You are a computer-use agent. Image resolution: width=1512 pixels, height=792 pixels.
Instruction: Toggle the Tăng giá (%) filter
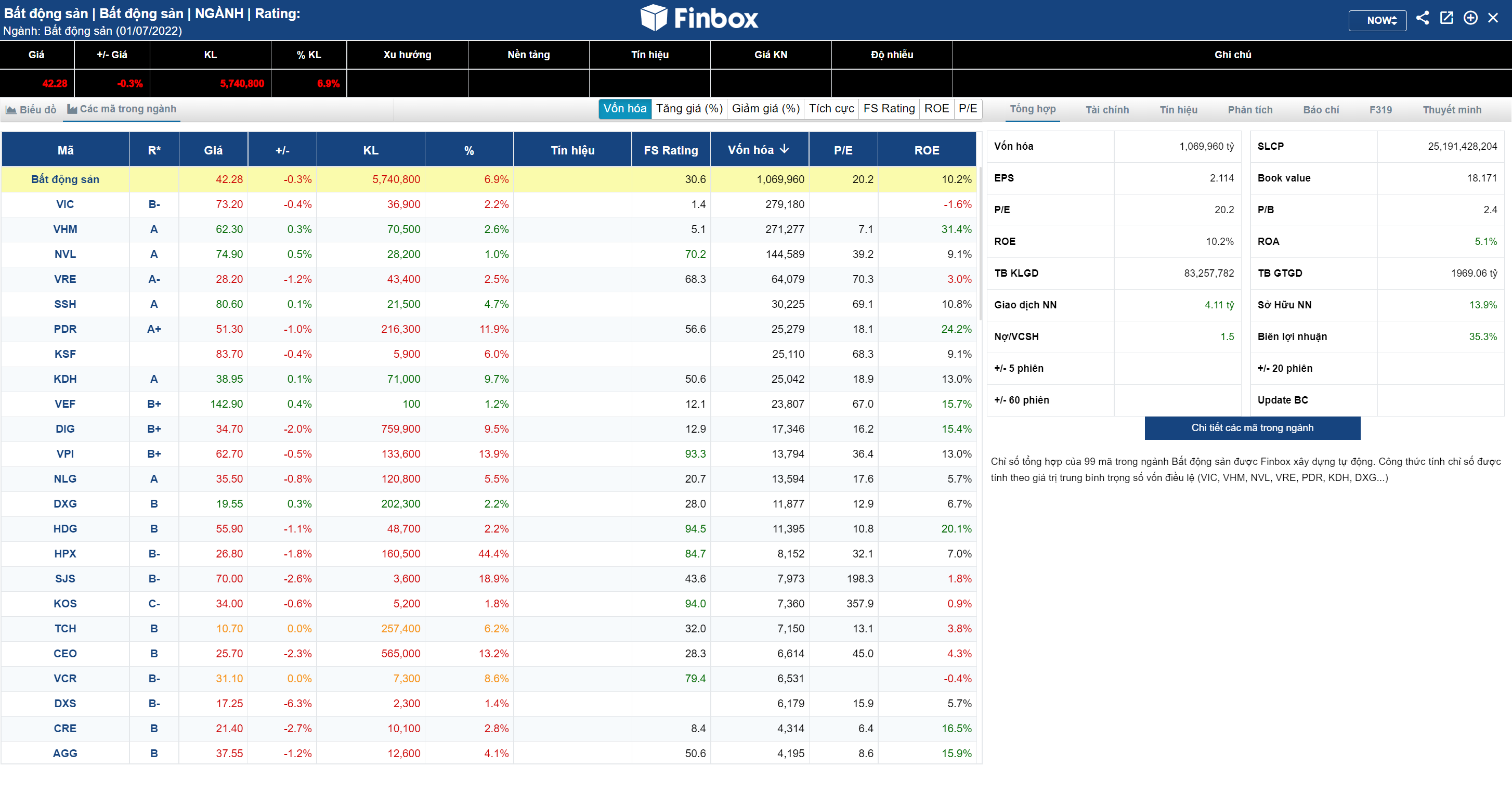click(689, 109)
